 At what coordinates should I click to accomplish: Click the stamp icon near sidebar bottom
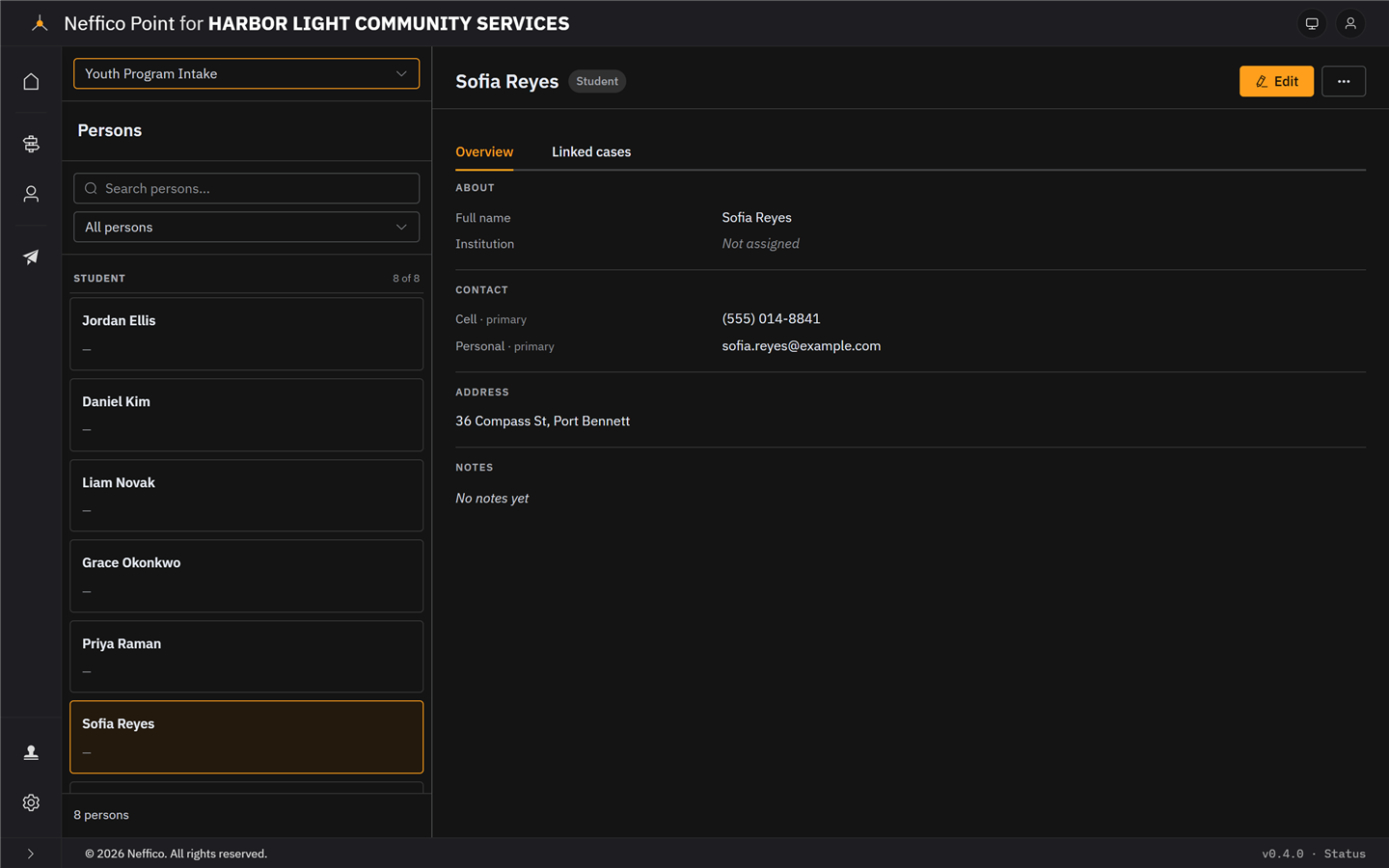31,752
